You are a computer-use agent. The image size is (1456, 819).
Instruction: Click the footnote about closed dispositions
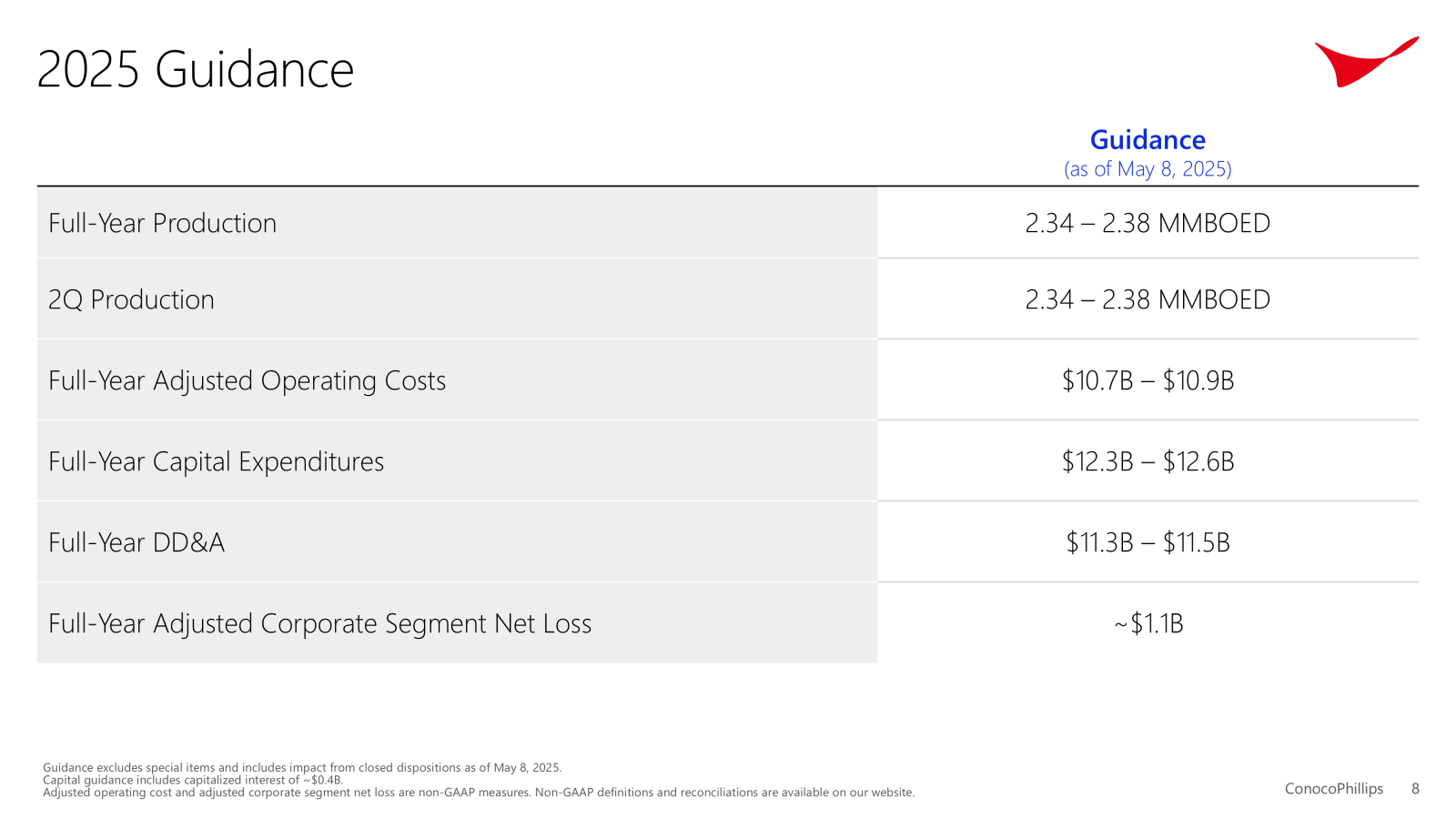302,767
